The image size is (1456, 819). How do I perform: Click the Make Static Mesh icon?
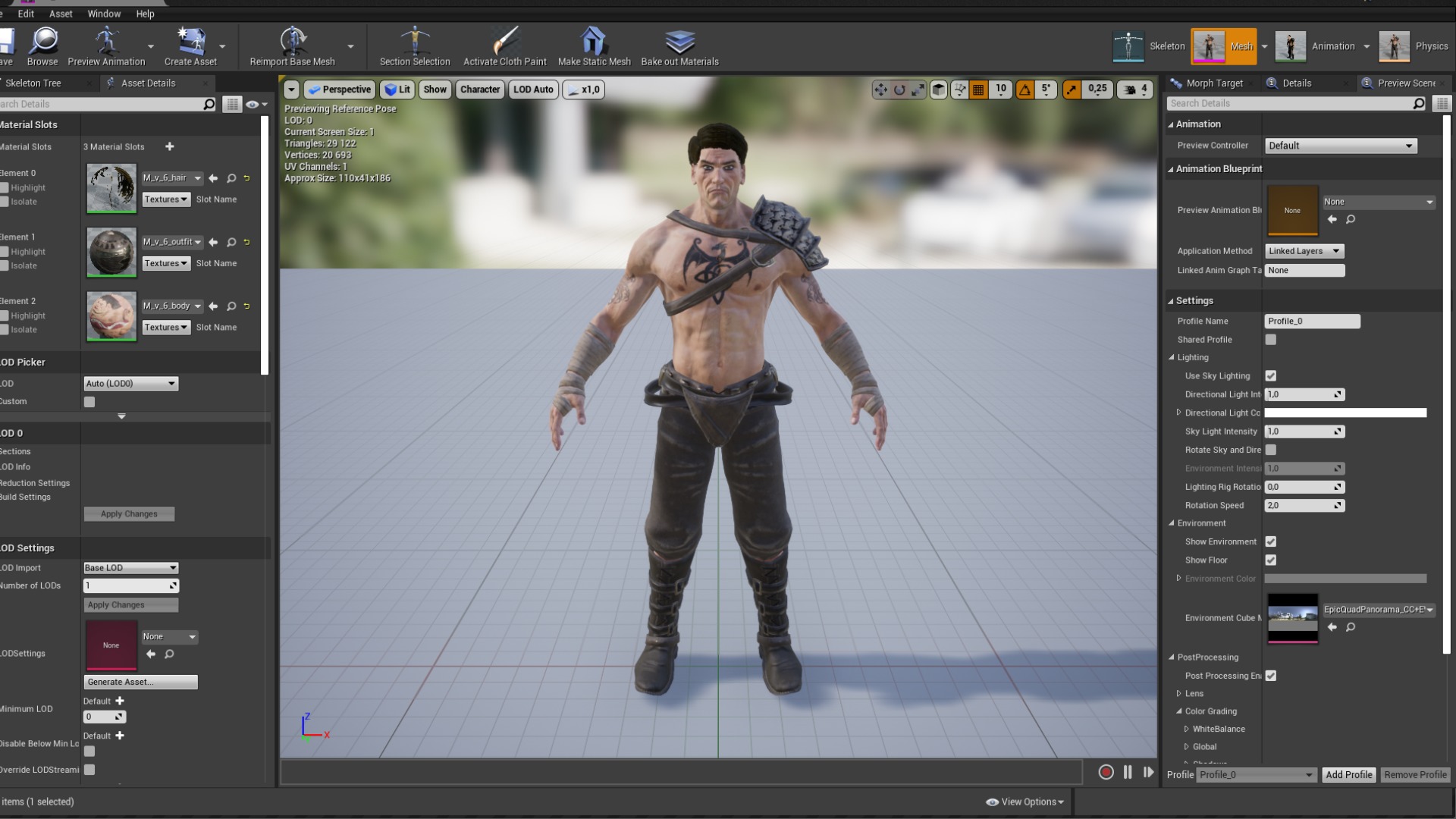(594, 42)
